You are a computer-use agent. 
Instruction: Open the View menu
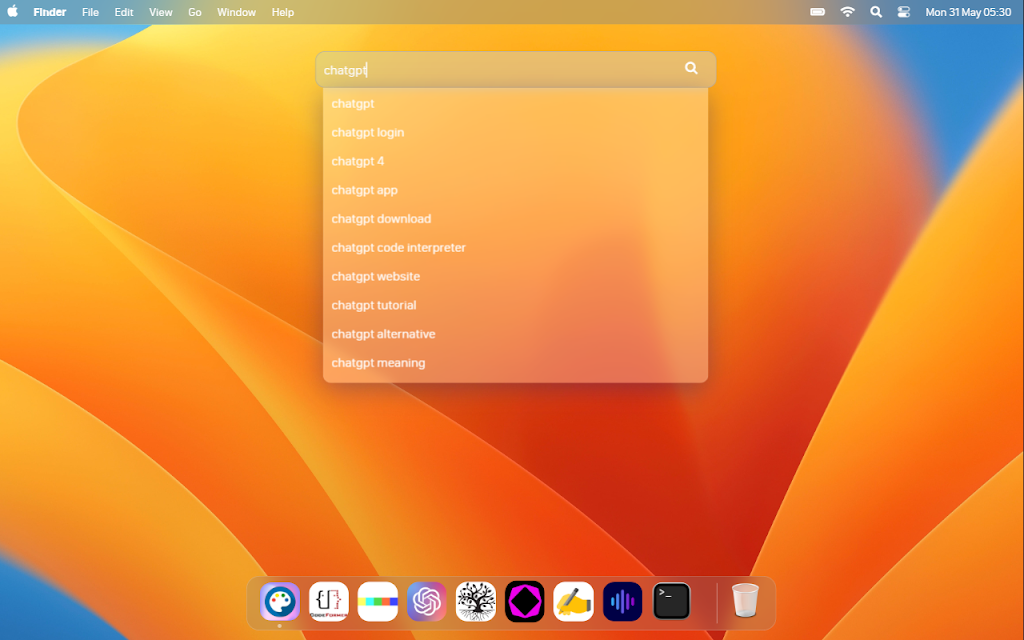[161, 12]
